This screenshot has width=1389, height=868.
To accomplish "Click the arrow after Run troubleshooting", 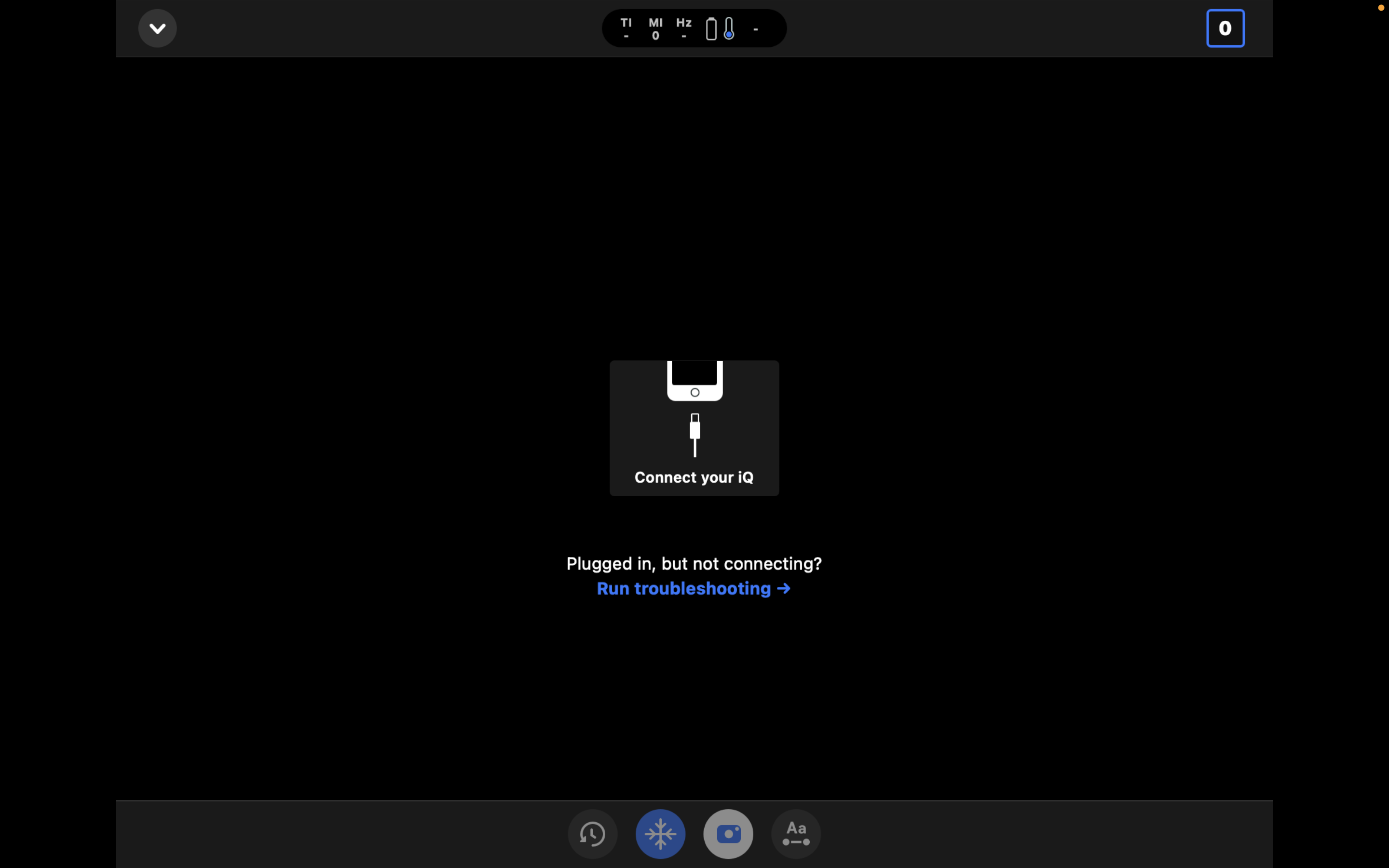I will [x=783, y=588].
